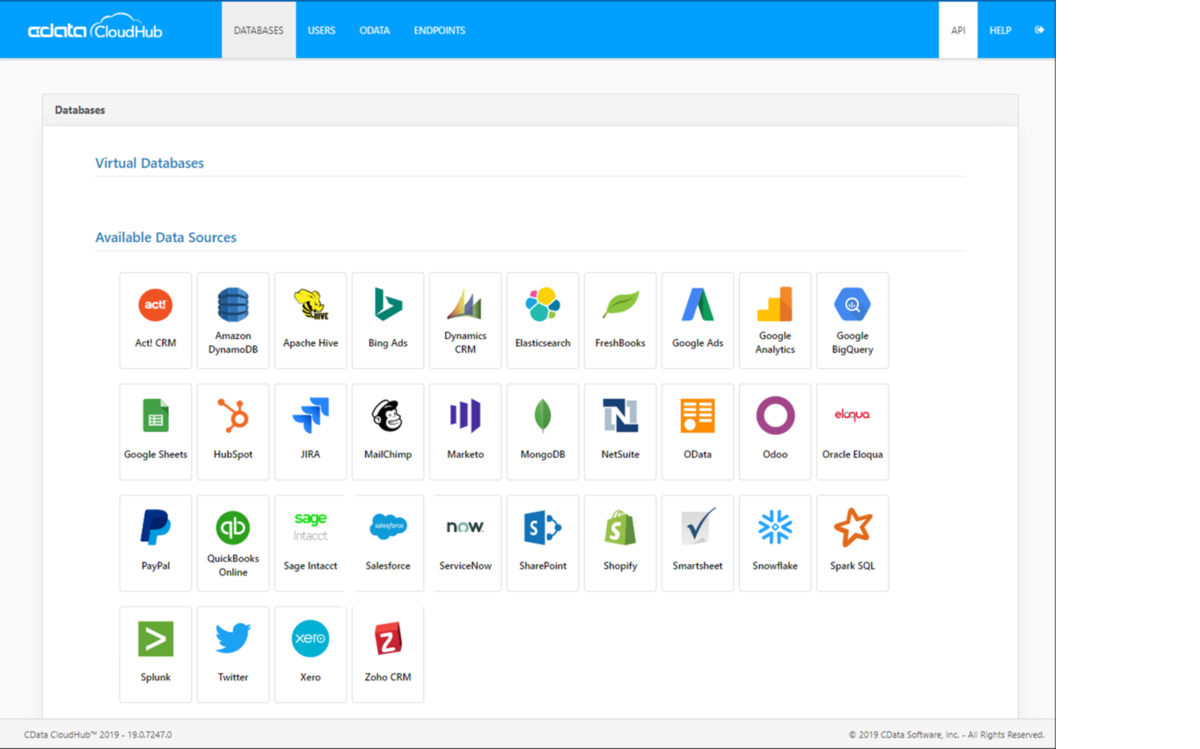Select the Bing Ads data source
Screen dimensions: 1200x749
click(x=388, y=320)
